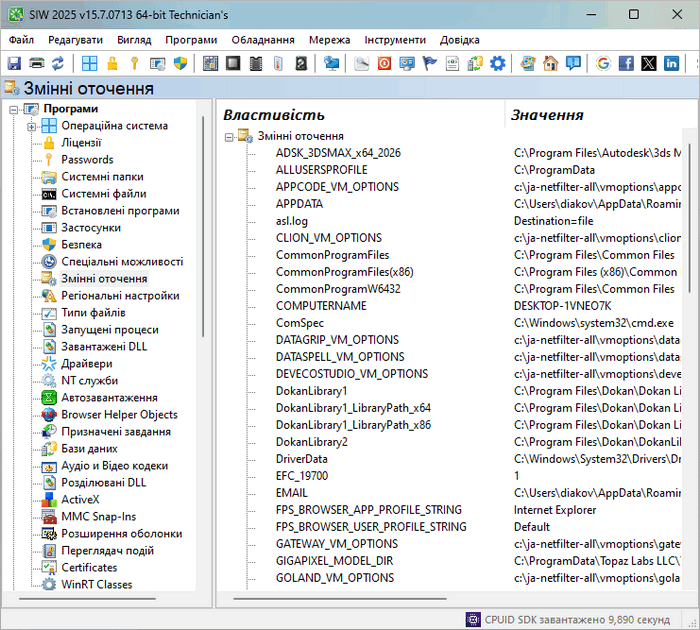Click the Facebook toolbar icon

pos(626,63)
